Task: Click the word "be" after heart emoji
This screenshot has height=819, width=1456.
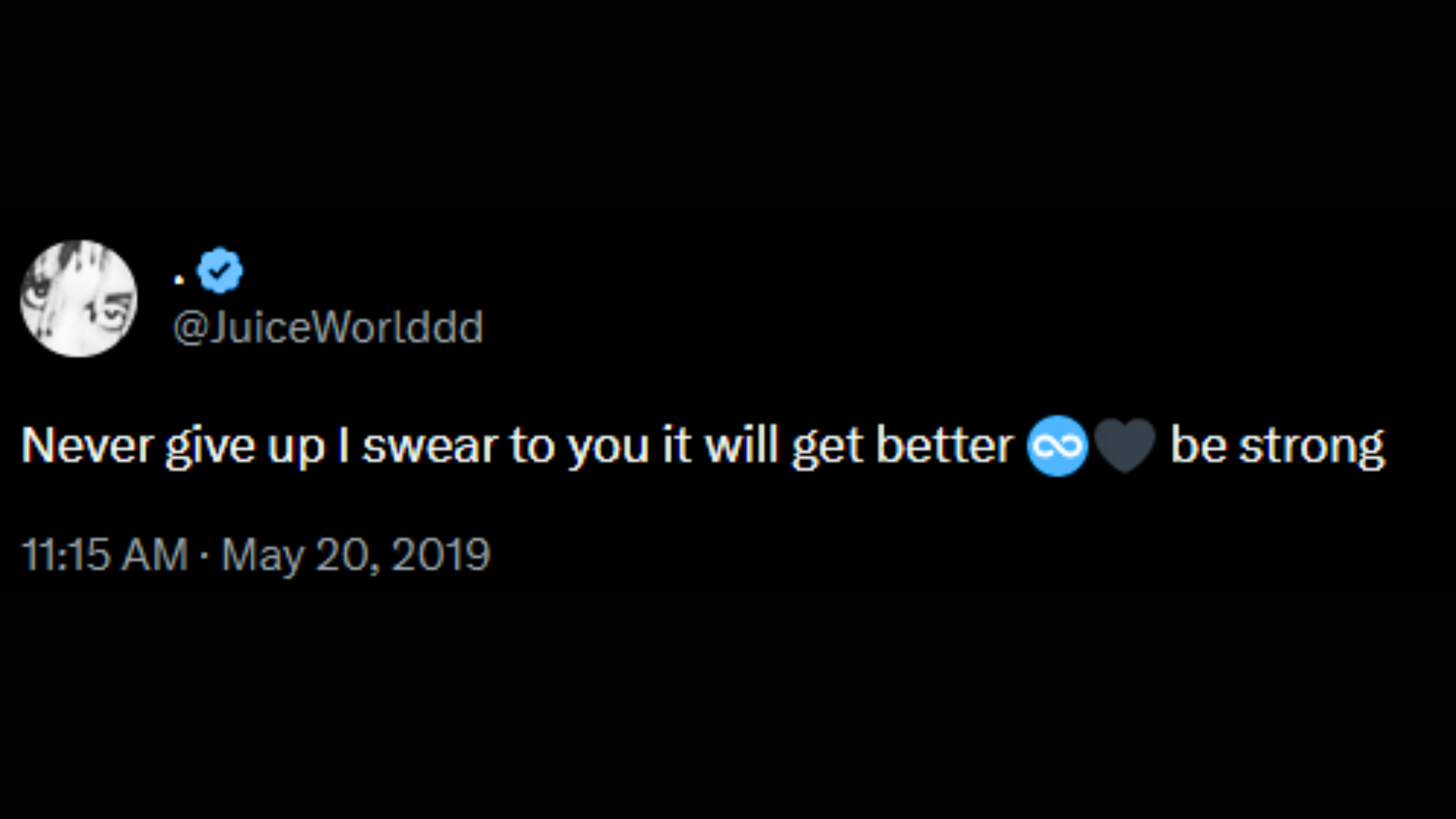Action: point(1197,446)
